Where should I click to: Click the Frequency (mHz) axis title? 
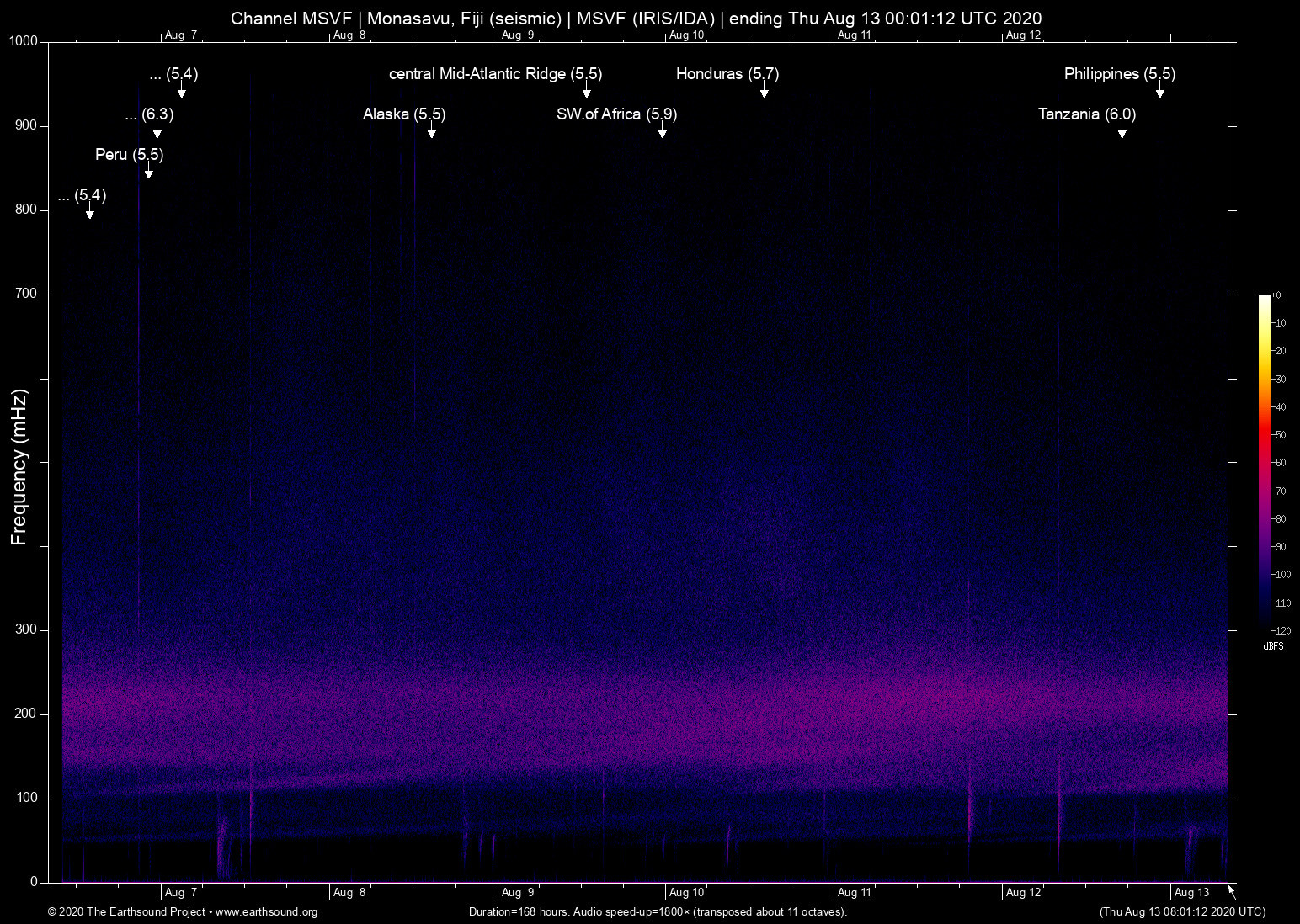[19, 467]
